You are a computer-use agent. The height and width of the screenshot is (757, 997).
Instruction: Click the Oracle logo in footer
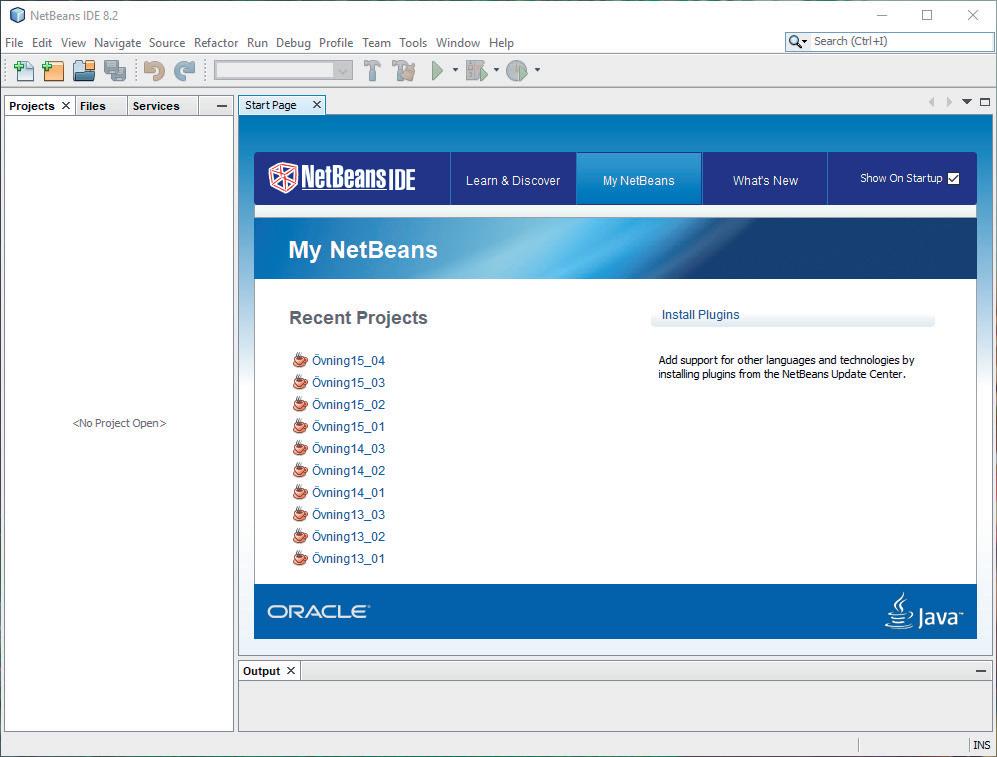coord(319,611)
